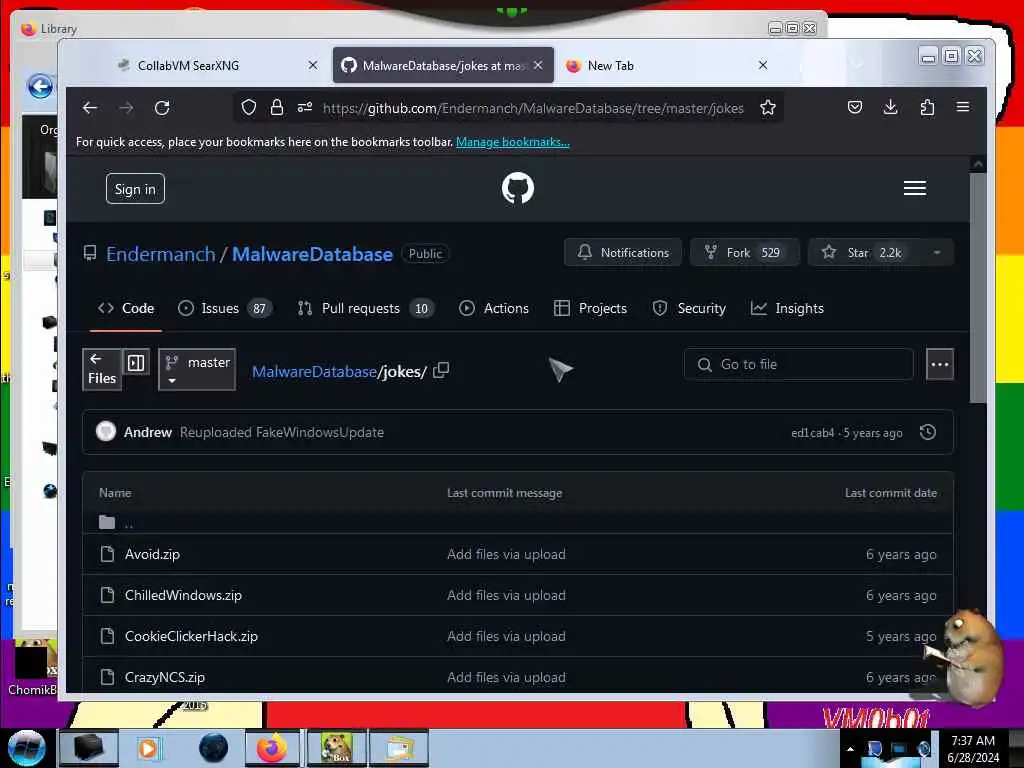Open the Files back button
Viewport: 1024px width, 768px height.
[102, 370]
